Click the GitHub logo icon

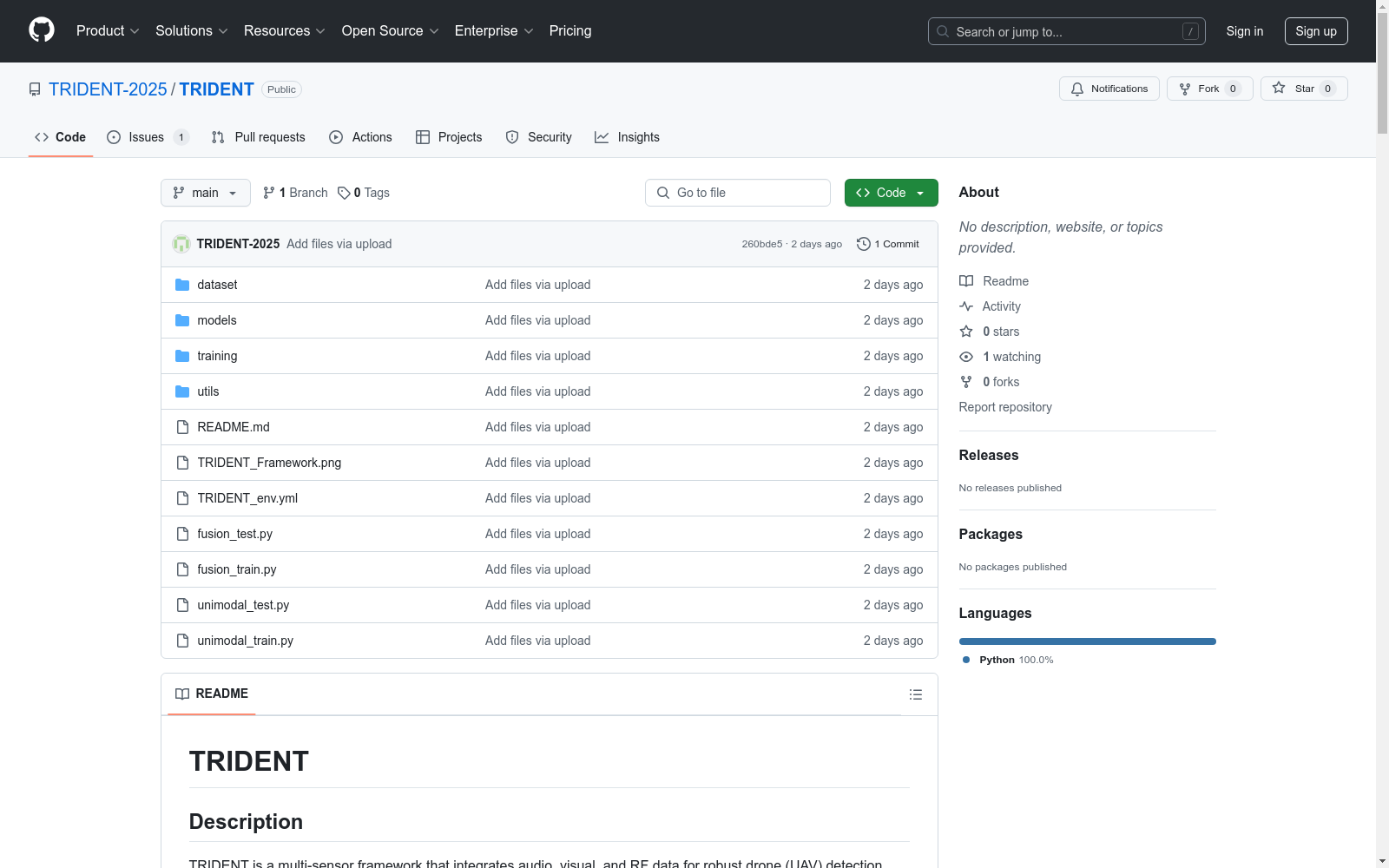click(42, 30)
